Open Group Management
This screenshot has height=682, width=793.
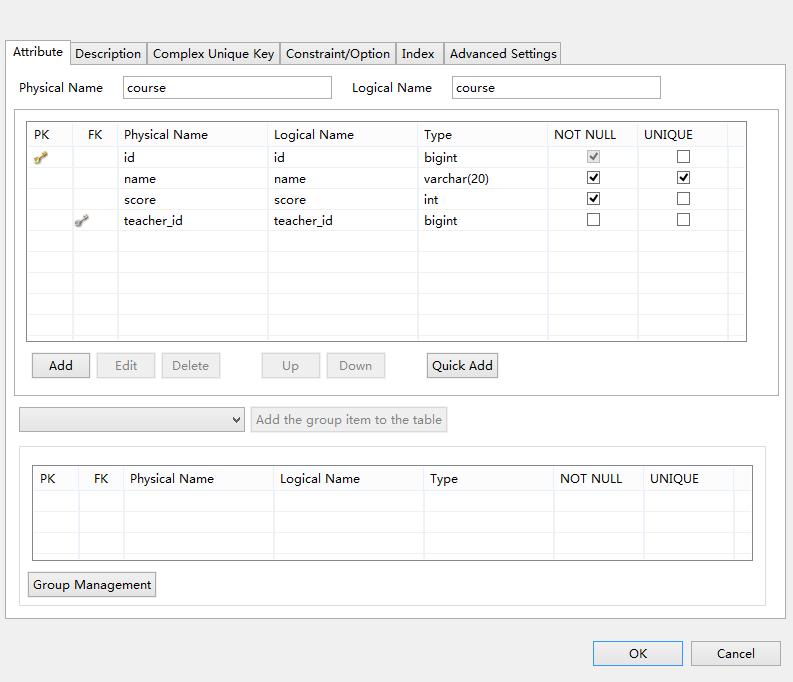coord(92,585)
